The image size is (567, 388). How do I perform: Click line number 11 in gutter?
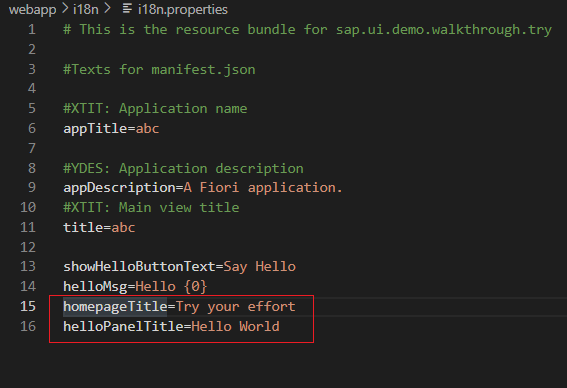(28, 227)
